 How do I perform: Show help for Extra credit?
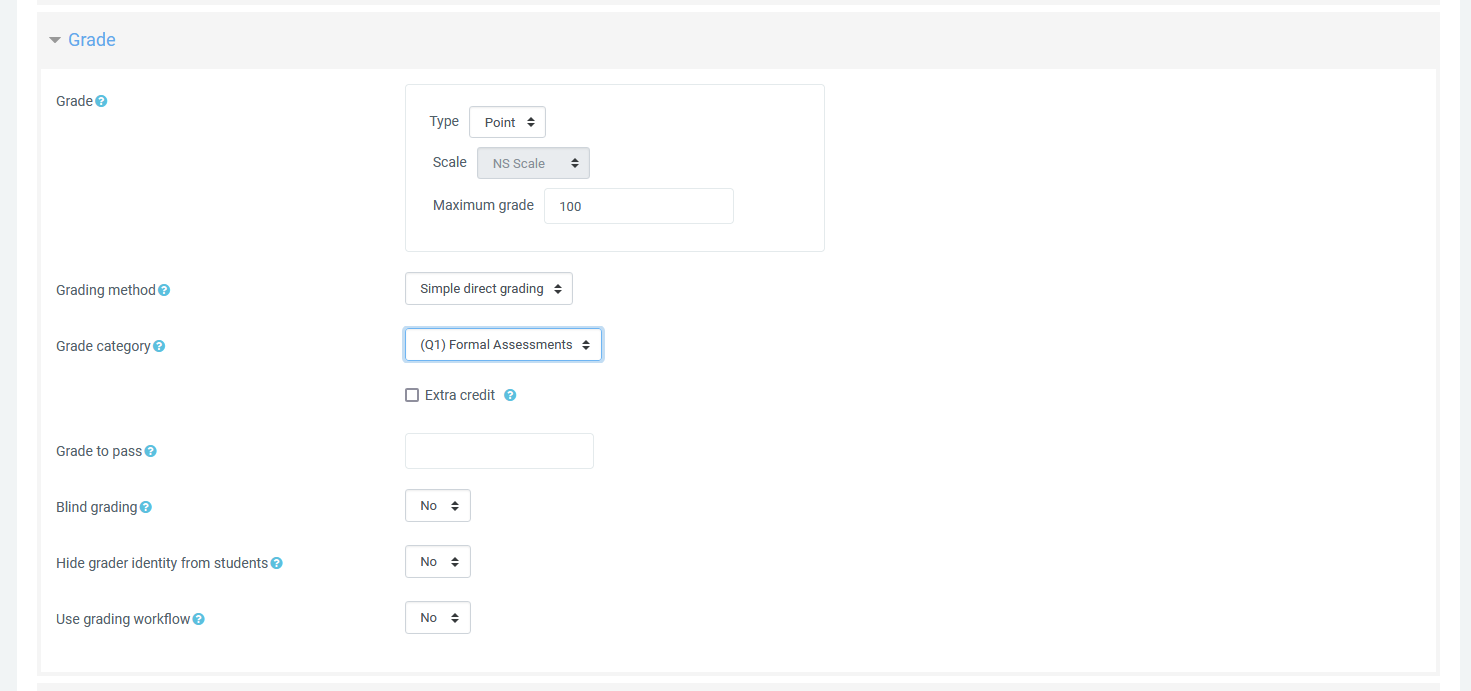point(510,395)
